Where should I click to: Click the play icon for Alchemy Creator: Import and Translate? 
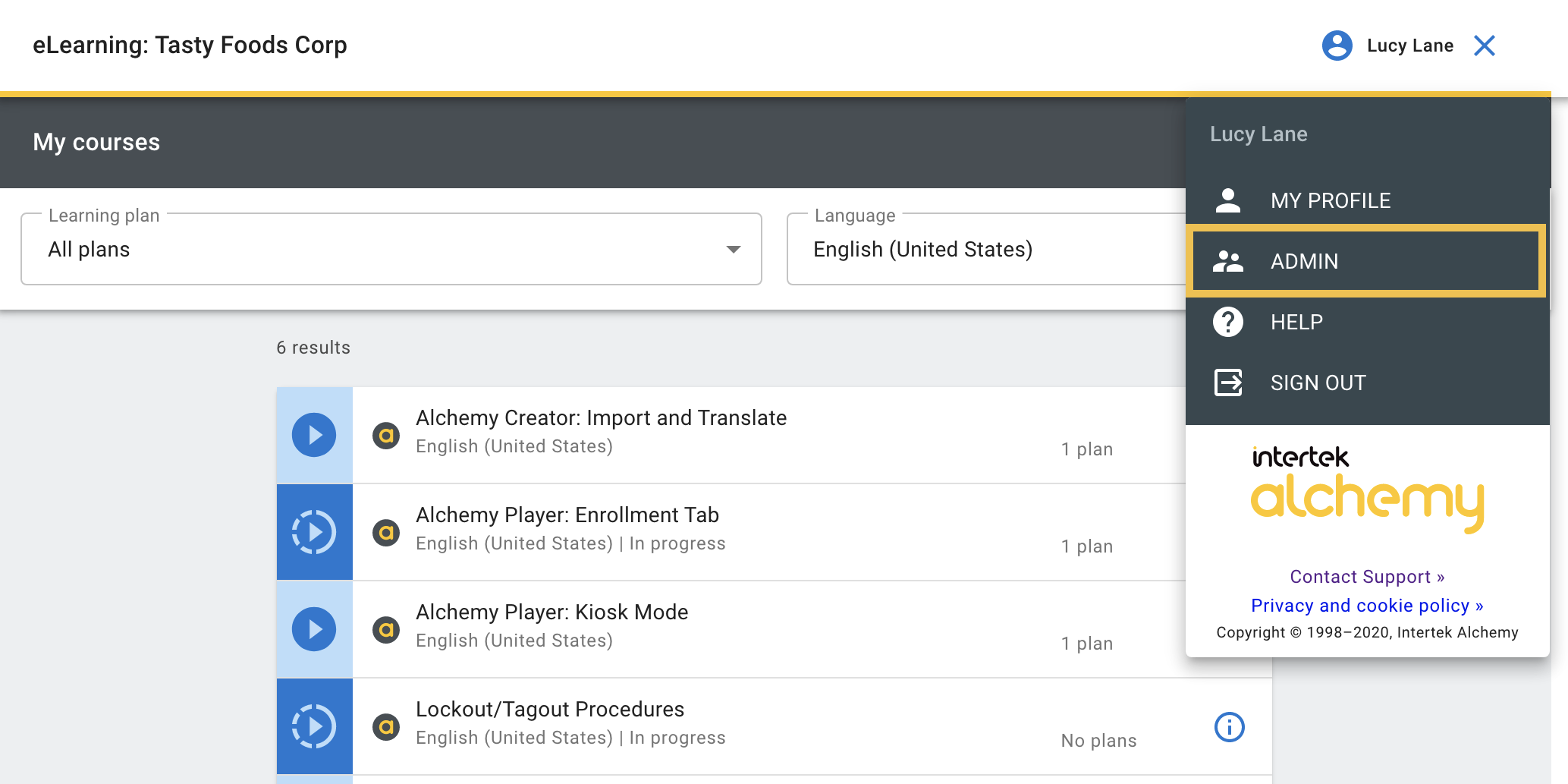click(314, 434)
